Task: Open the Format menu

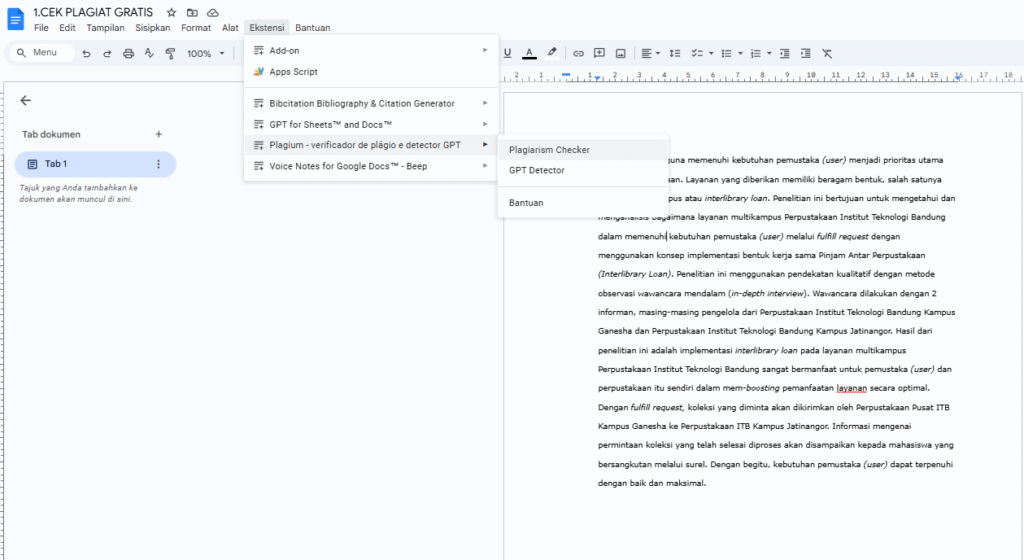Action: 196,28
